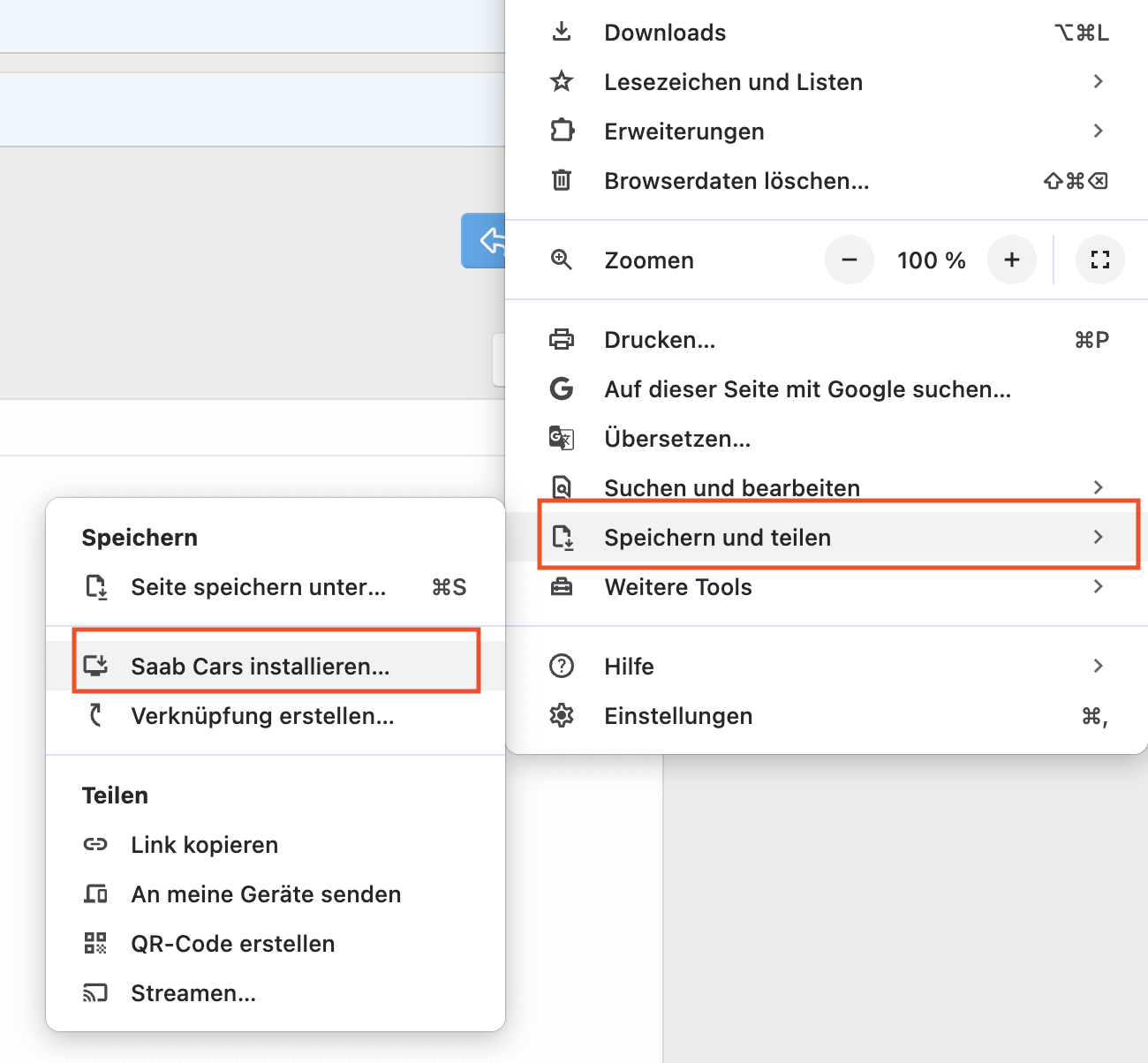Open Einstellungen from the menu
Viewport: 1148px width, 1063px height.
827,715
